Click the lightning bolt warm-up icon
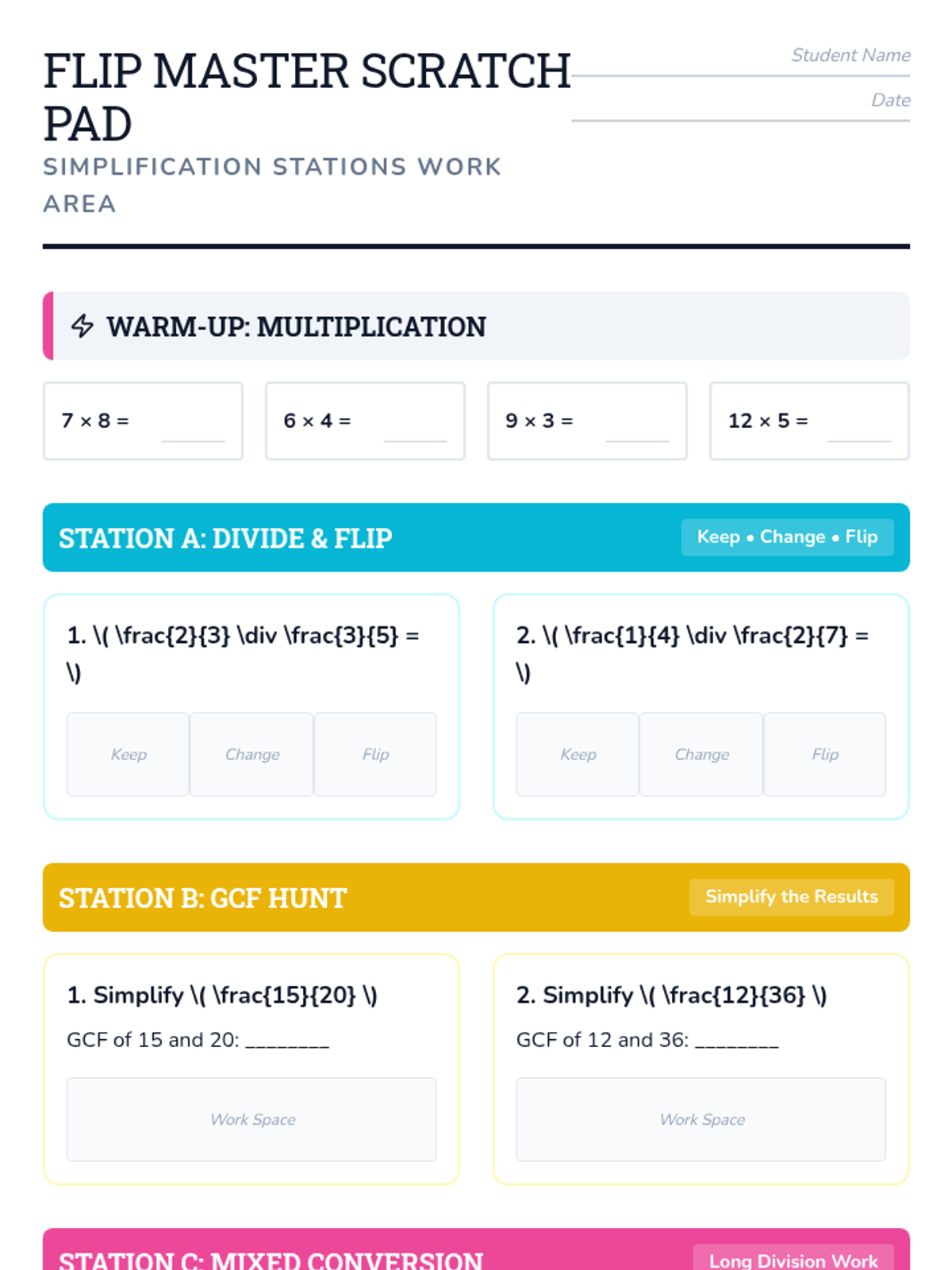Screen dimensions: 952x1270 pyautogui.click(x=83, y=326)
